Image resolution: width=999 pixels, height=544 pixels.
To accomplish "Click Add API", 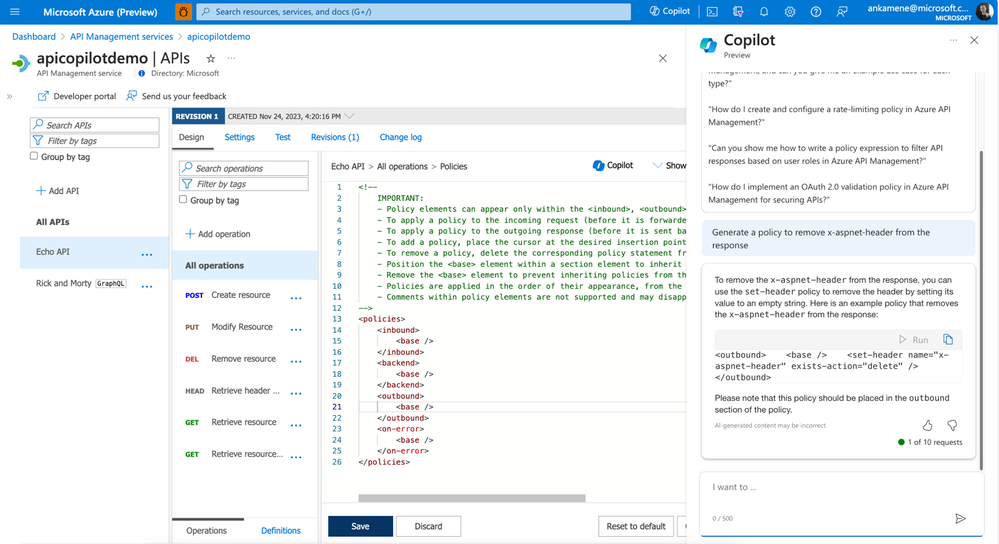I will 57,190.
